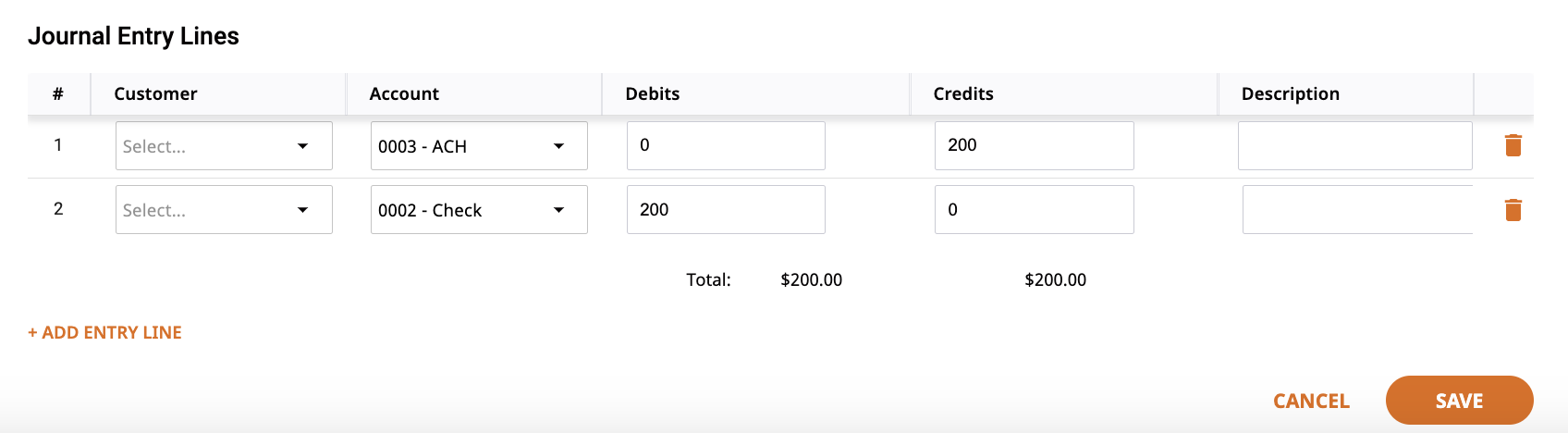The height and width of the screenshot is (433, 1568).
Task: Add a new entry line
Action: tap(104, 332)
